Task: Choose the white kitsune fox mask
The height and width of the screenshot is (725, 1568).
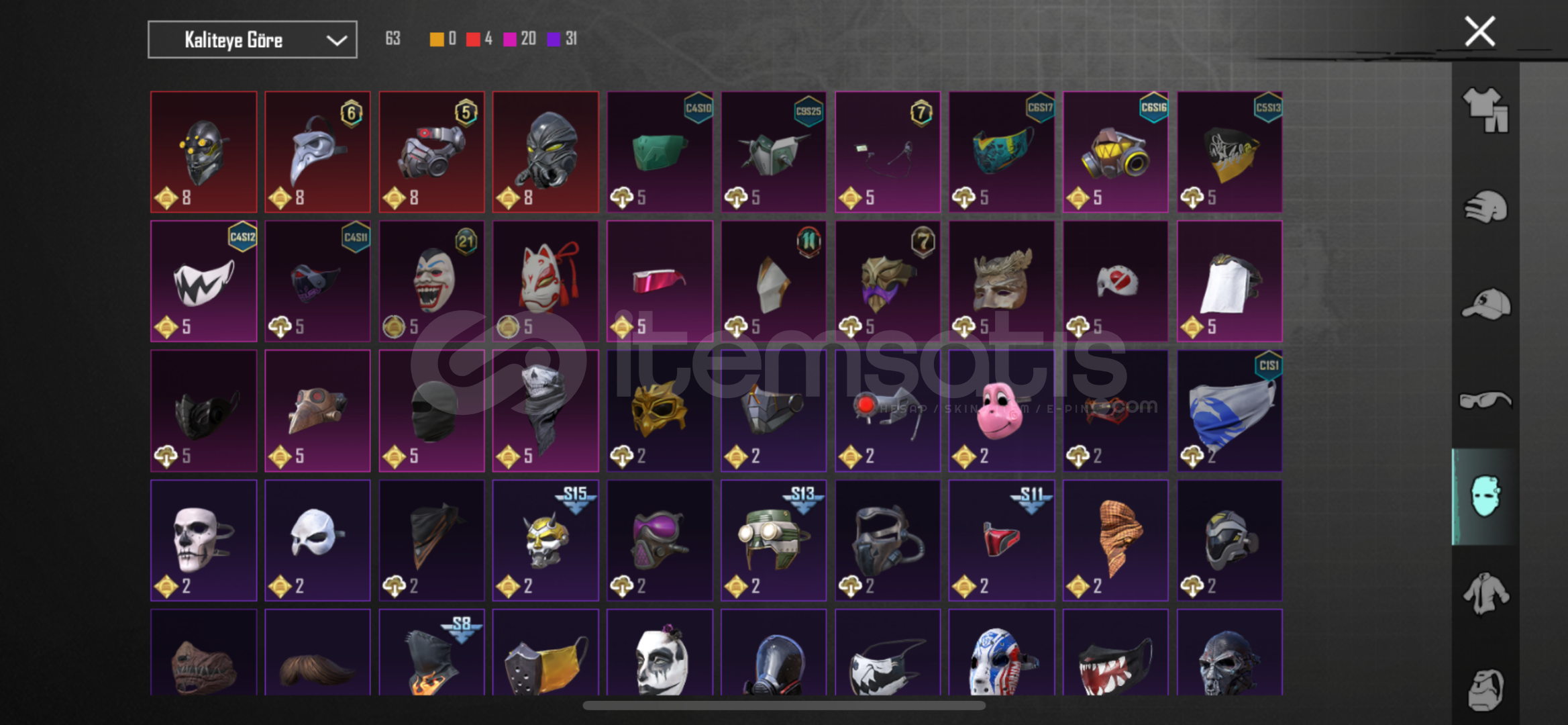Action: click(x=545, y=281)
